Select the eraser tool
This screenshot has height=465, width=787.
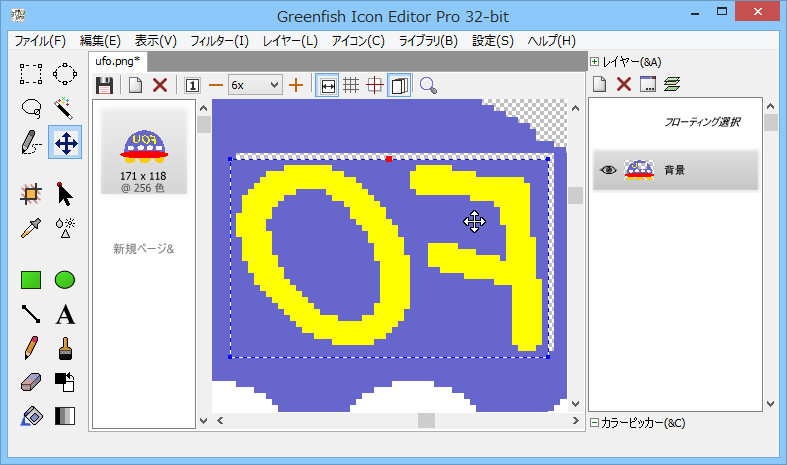click(x=31, y=382)
